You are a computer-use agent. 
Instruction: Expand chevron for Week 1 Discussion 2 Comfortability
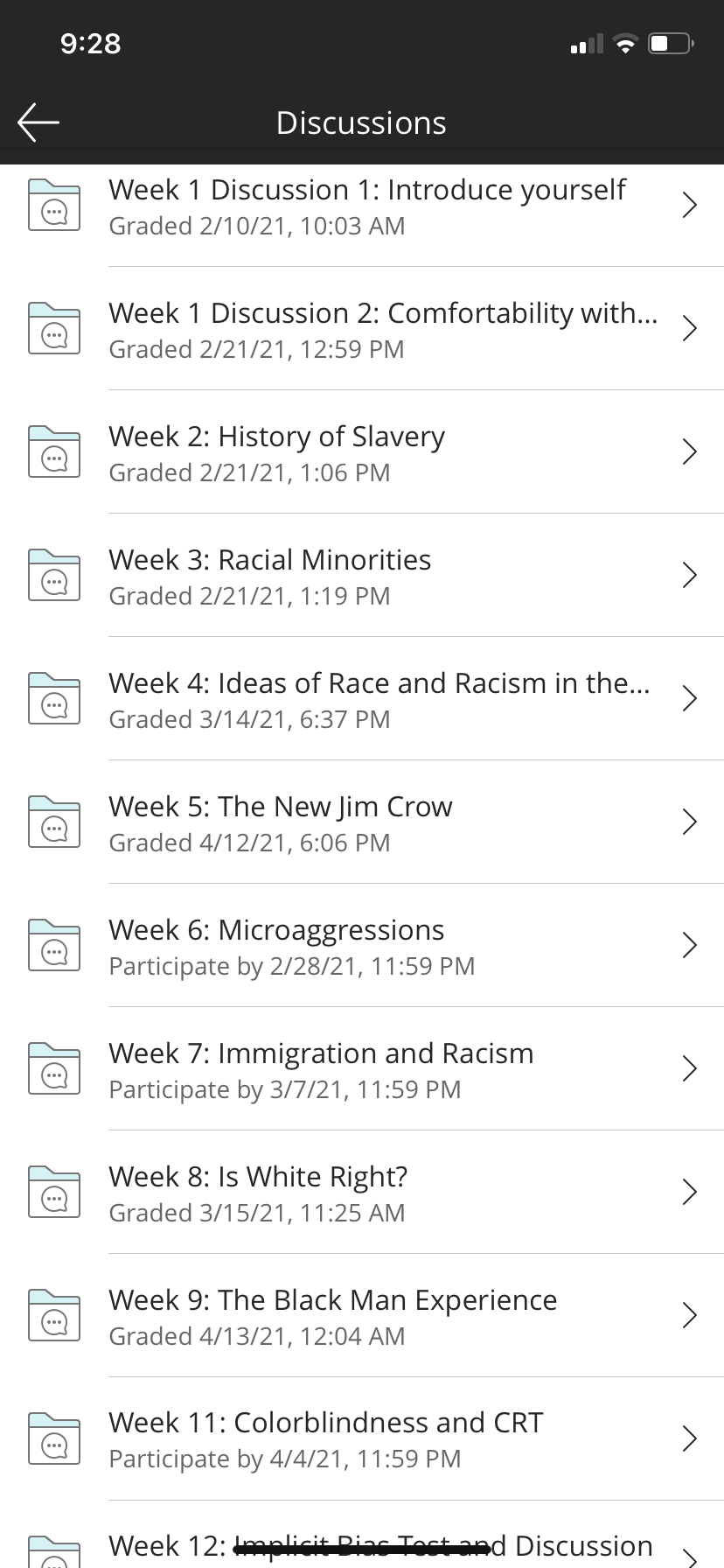click(x=689, y=328)
